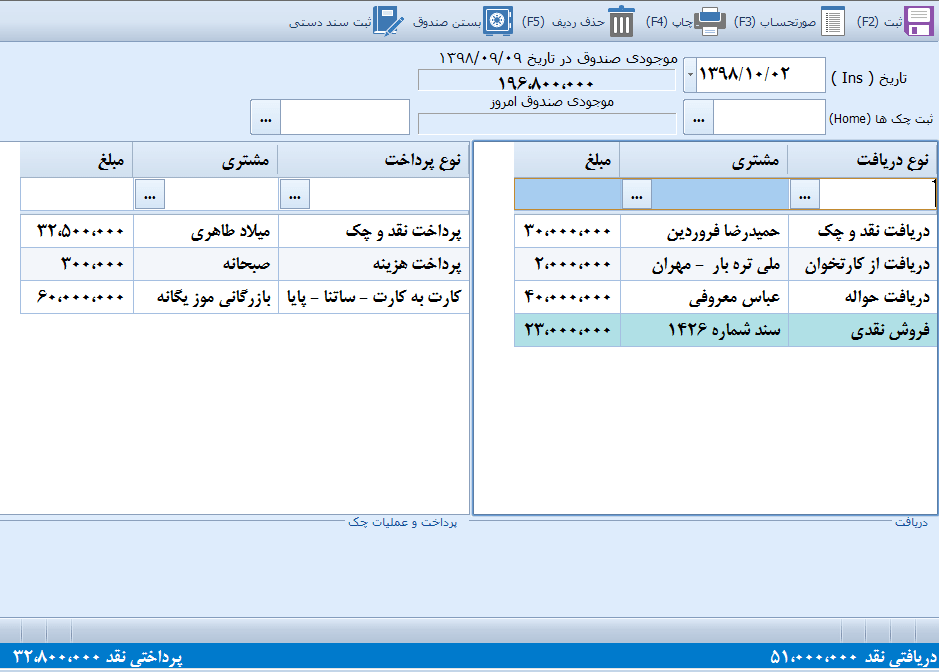Screen dimensions: 939x672
Task: Open the ellipsis lookup under نوع دریافت column
Action: click(x=805, y=193)
